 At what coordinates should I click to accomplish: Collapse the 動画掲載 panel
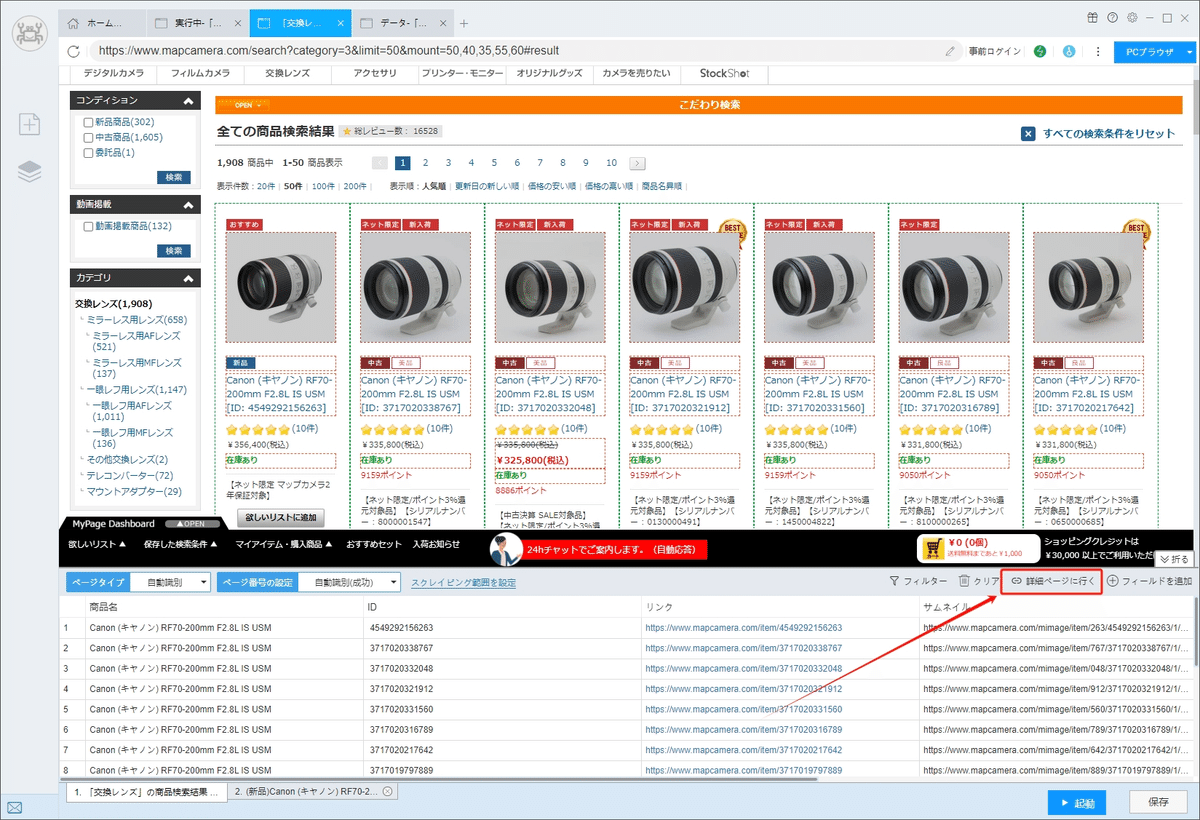click(188, 204)
